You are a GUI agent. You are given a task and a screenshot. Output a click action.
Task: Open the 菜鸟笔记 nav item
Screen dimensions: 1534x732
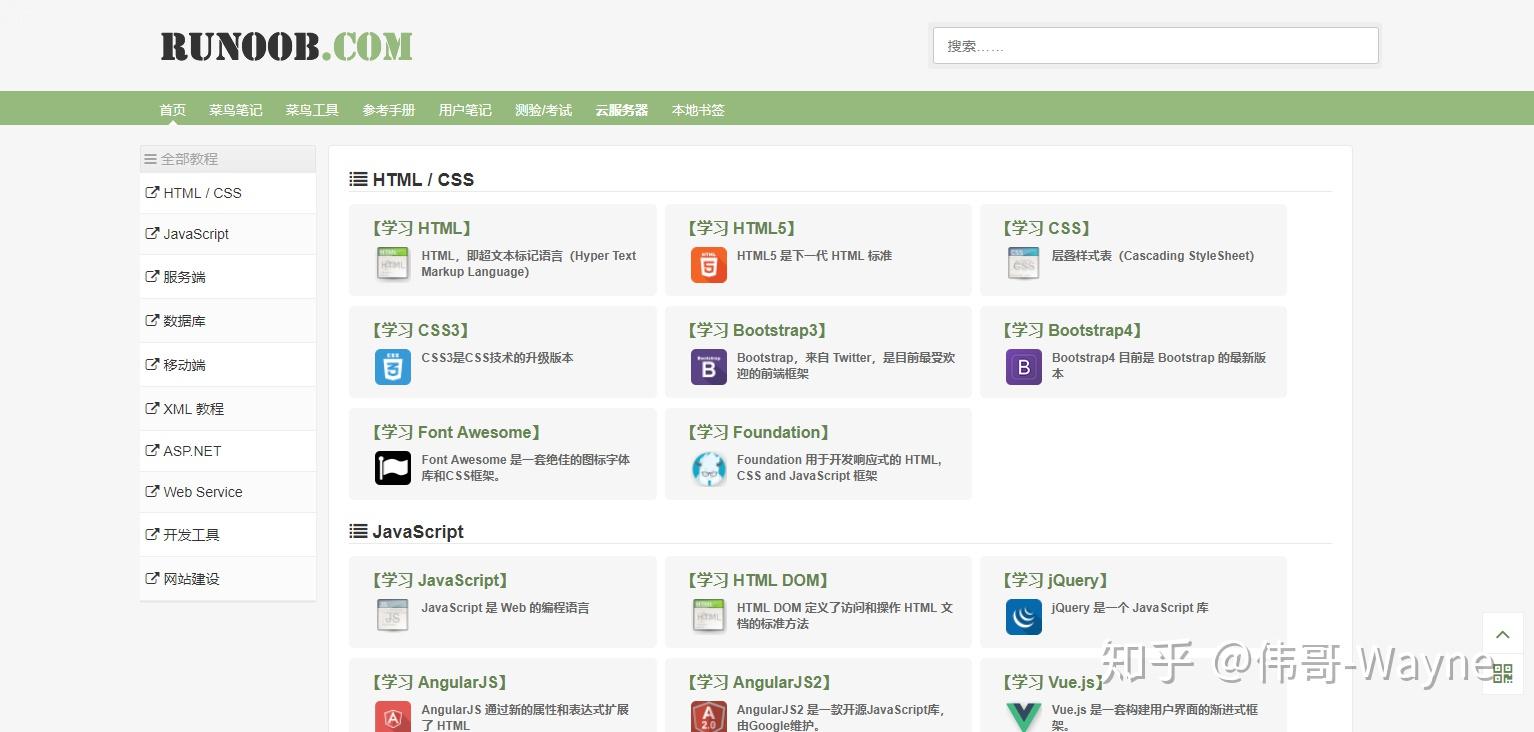pyautogui.click(x=236, y=110)
